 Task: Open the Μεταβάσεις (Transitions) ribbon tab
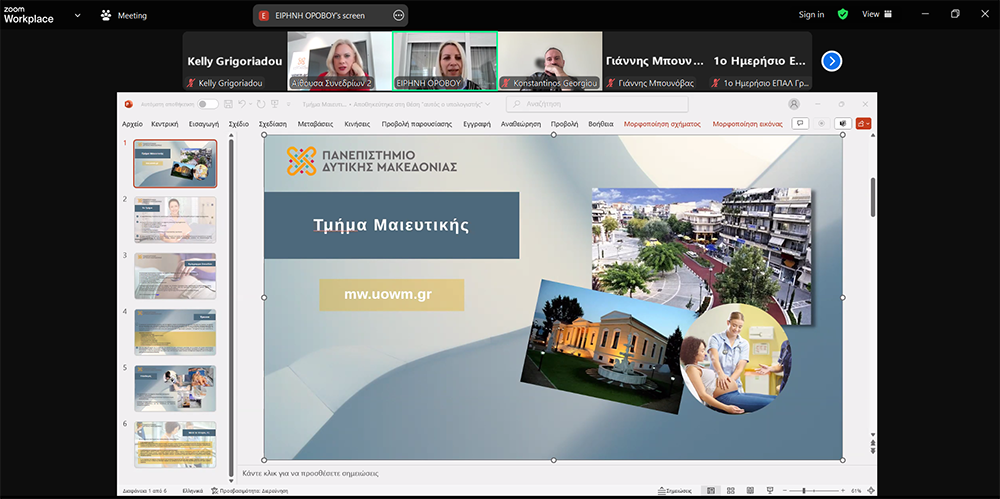(315, 124)
